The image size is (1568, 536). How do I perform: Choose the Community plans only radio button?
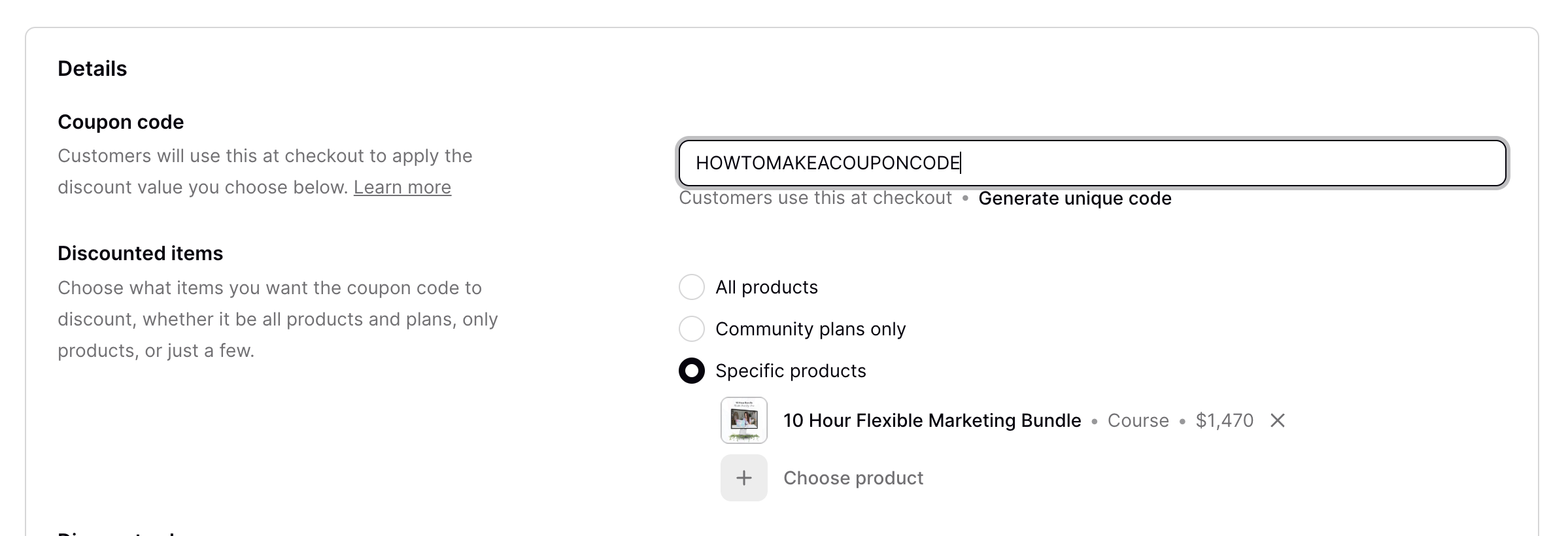691,329
